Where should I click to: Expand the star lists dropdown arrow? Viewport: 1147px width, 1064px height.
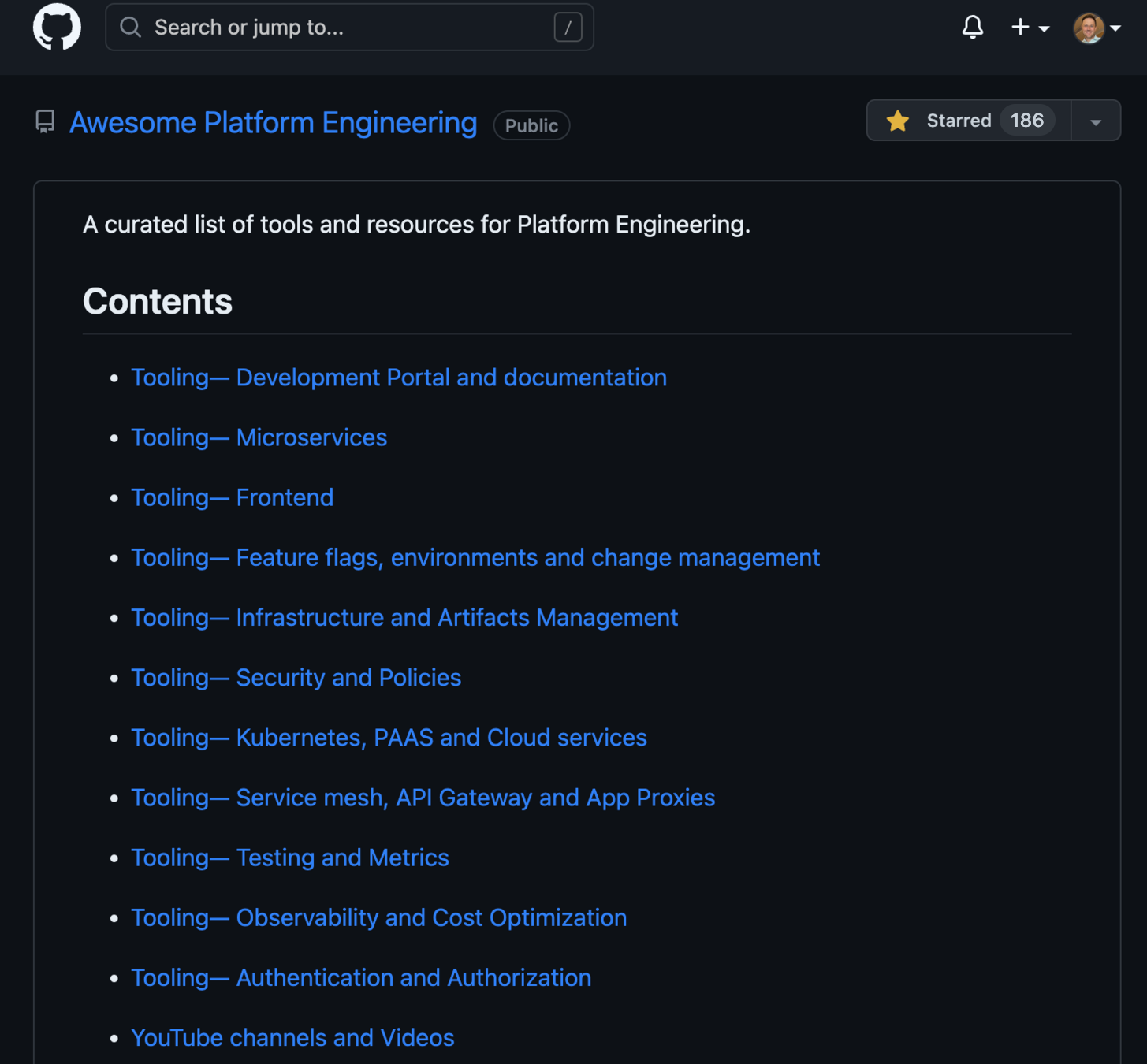1096,121
